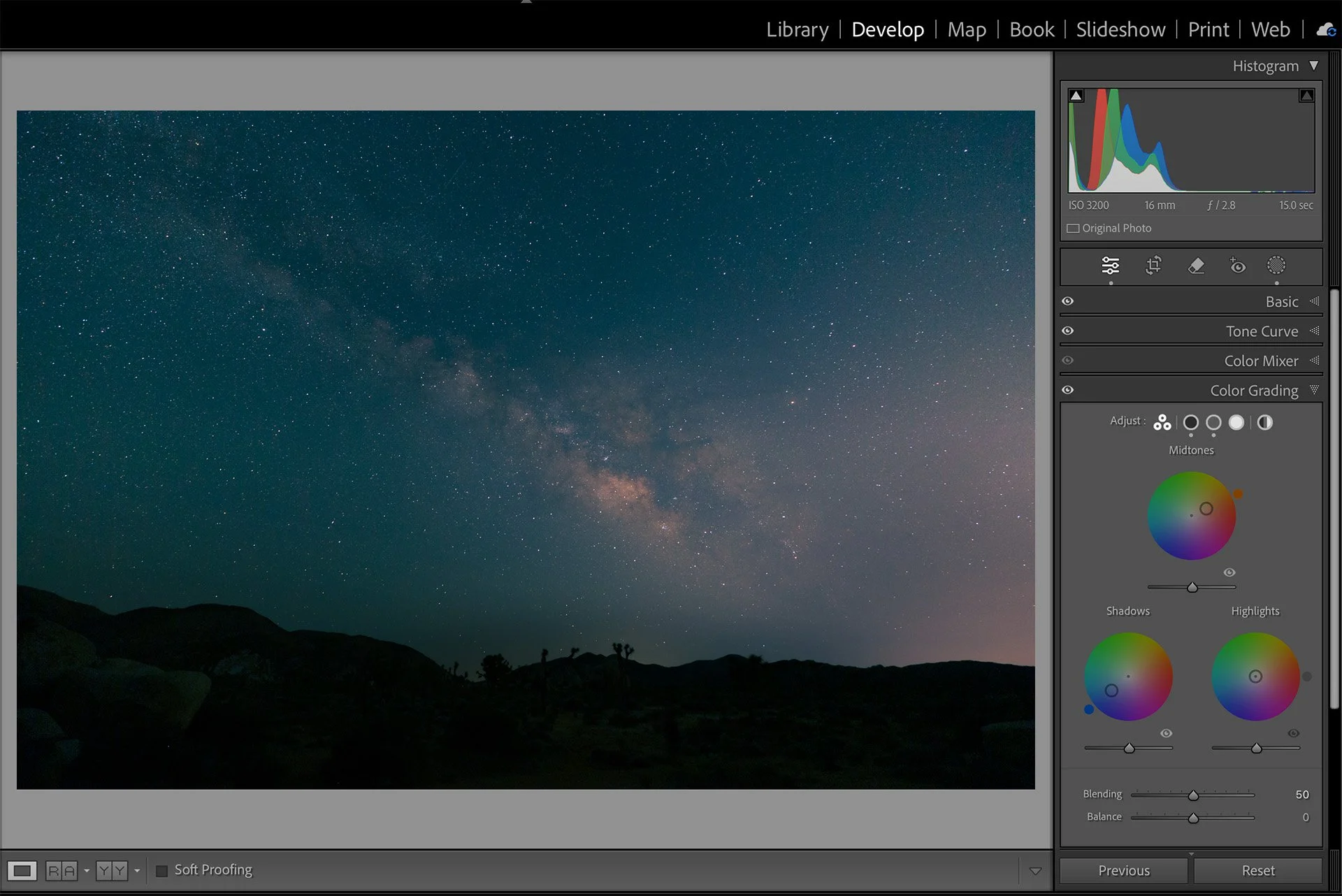This screenshot has height=896, width=1342.
Task: Open the Masking tool
Action: (x=1276, y=266)
